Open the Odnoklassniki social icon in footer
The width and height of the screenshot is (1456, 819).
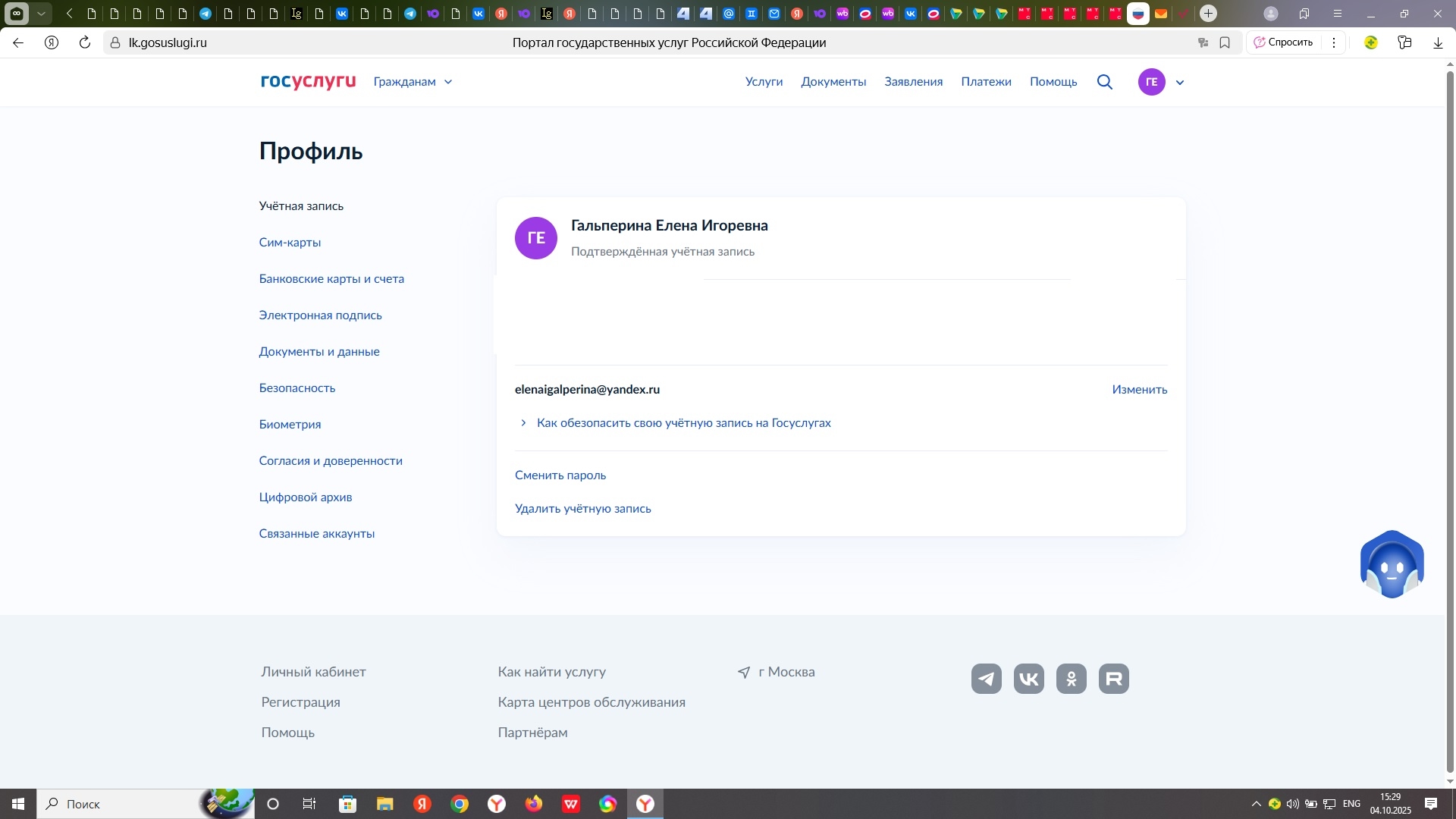[1072, 679]
